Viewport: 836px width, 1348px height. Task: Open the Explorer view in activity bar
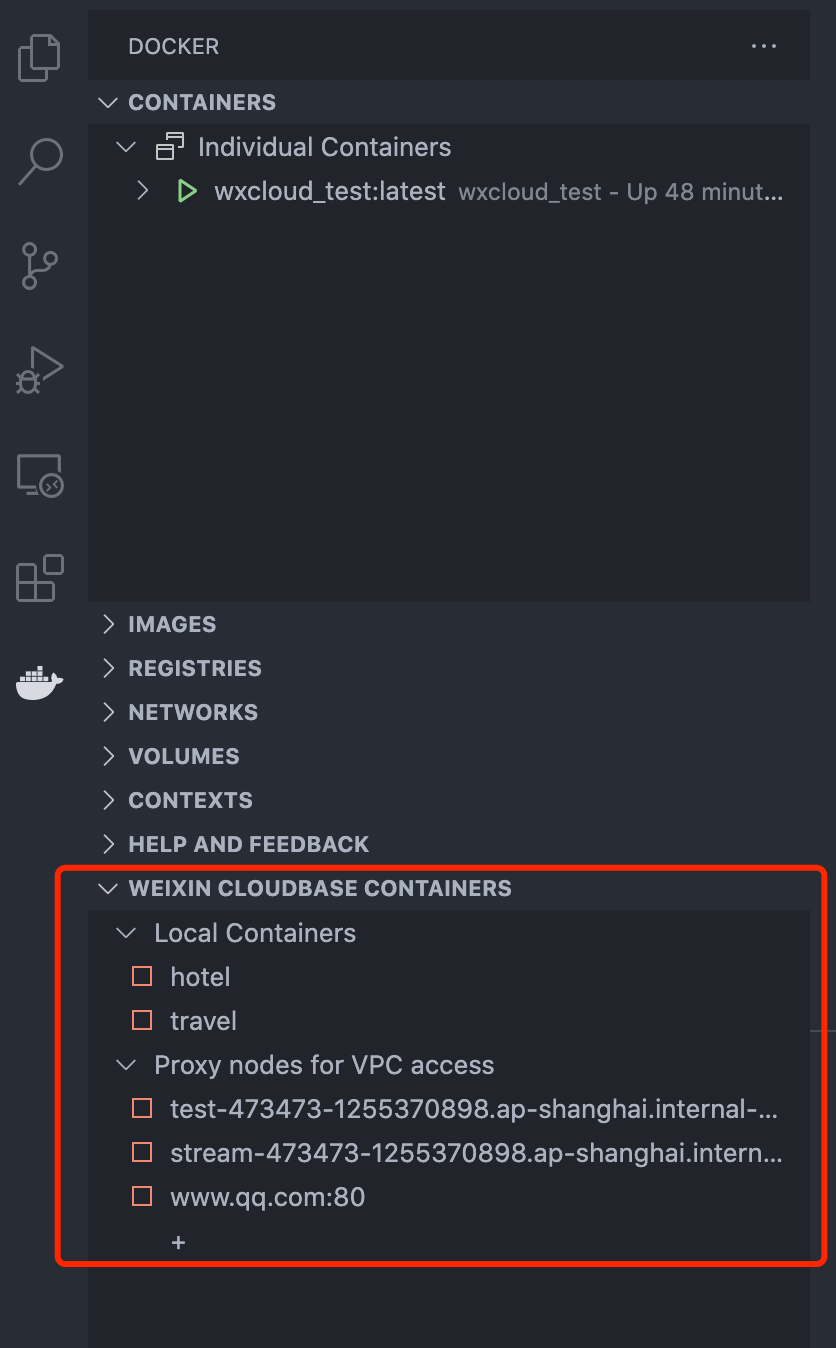tap(40, 58)
